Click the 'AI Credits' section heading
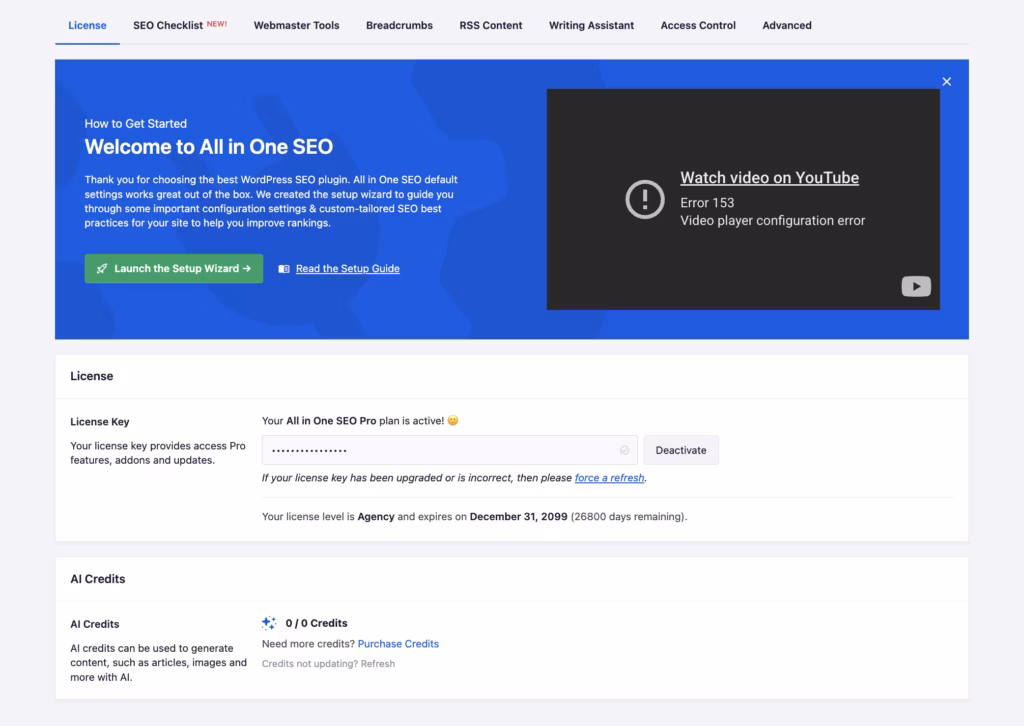This screenshot has height=726, width=1024. pos(97,579)
